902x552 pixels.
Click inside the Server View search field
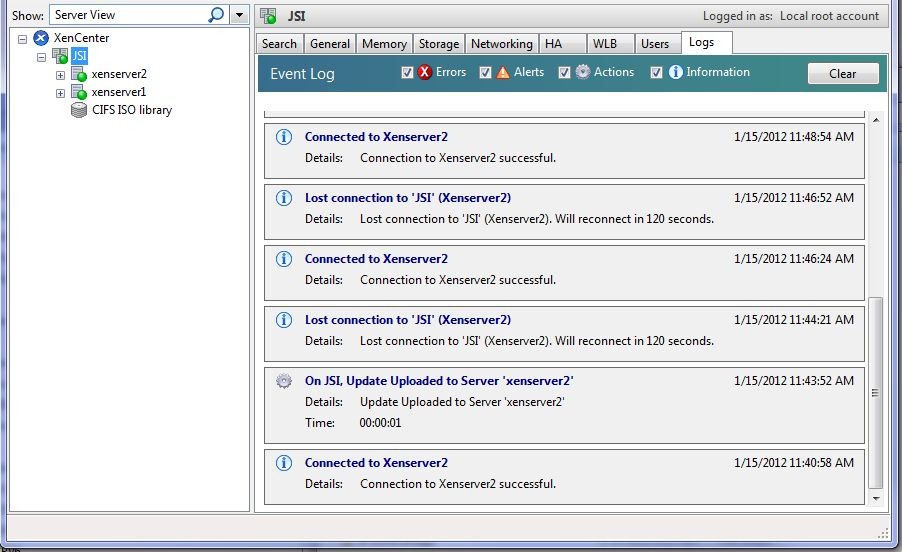[x=125, y=15]
